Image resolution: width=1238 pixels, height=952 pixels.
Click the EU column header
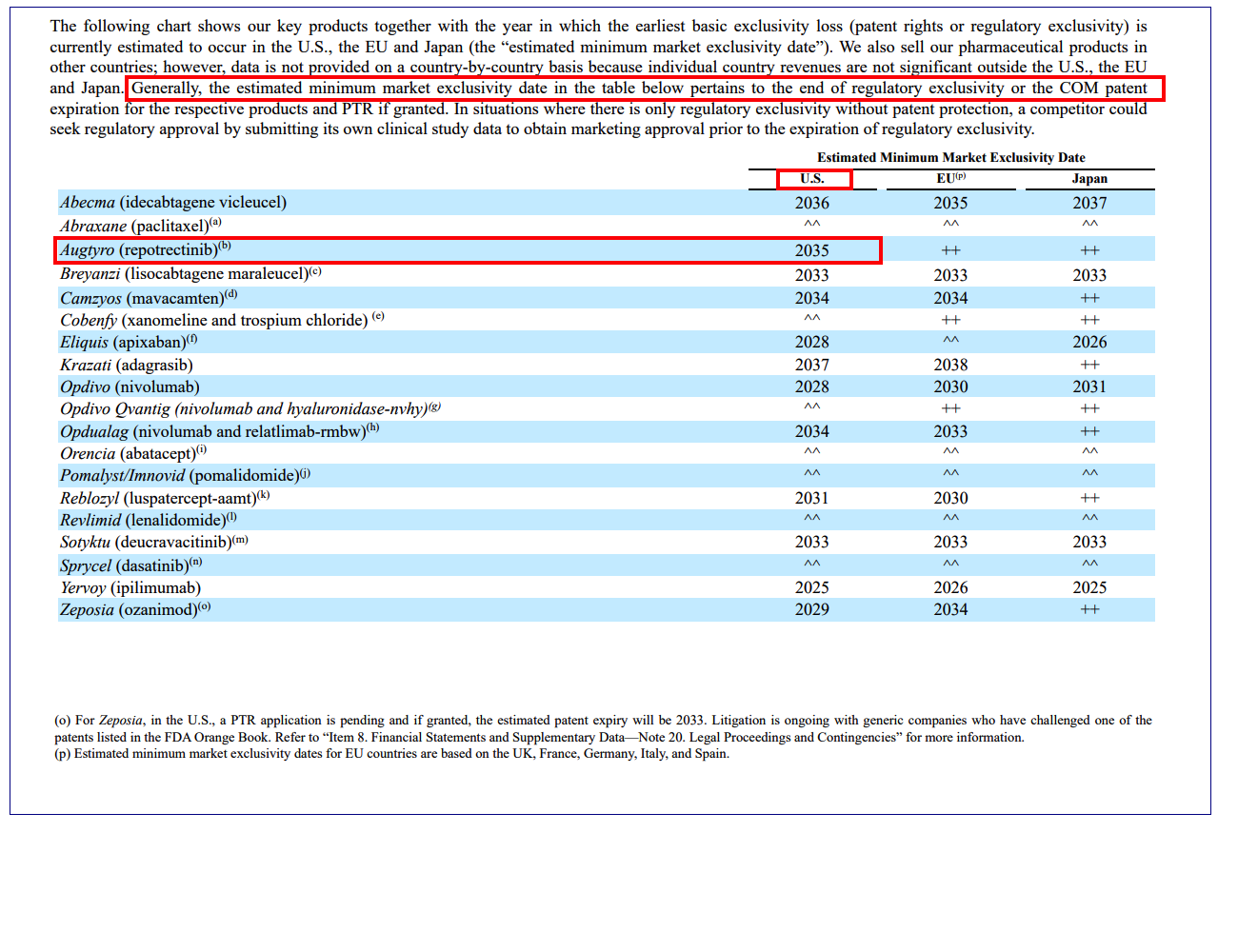pyautogui.click(x=949, y=179)
